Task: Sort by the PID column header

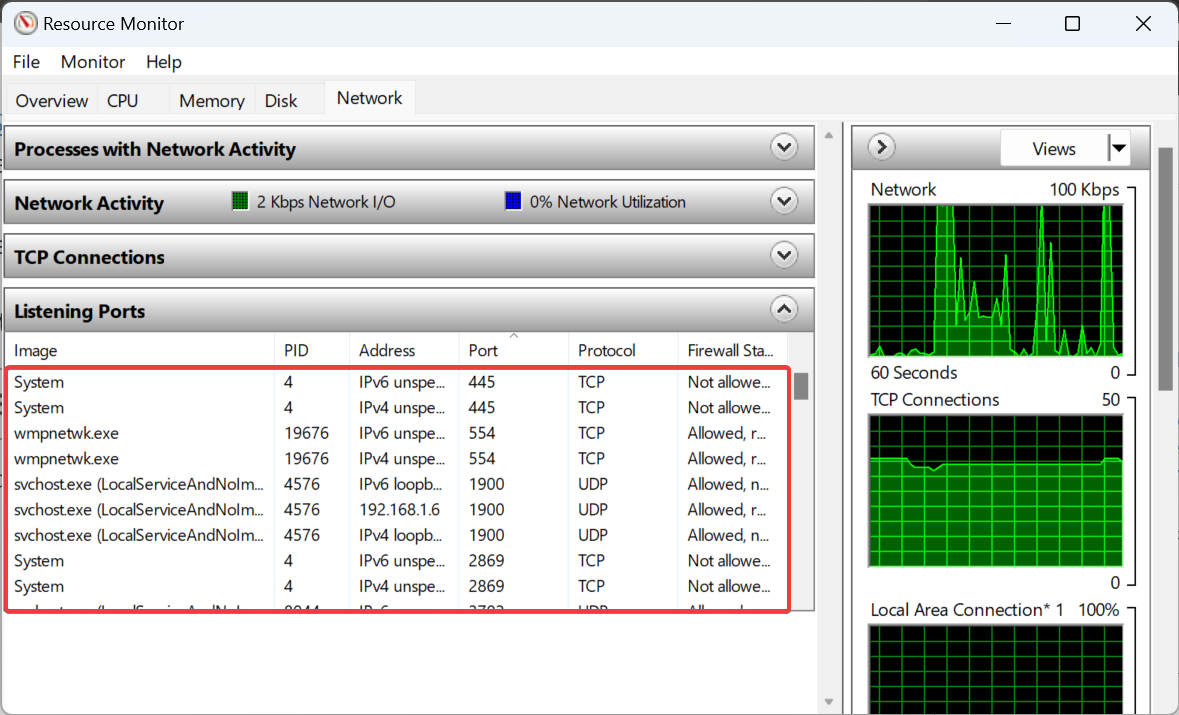Action: 312,350
